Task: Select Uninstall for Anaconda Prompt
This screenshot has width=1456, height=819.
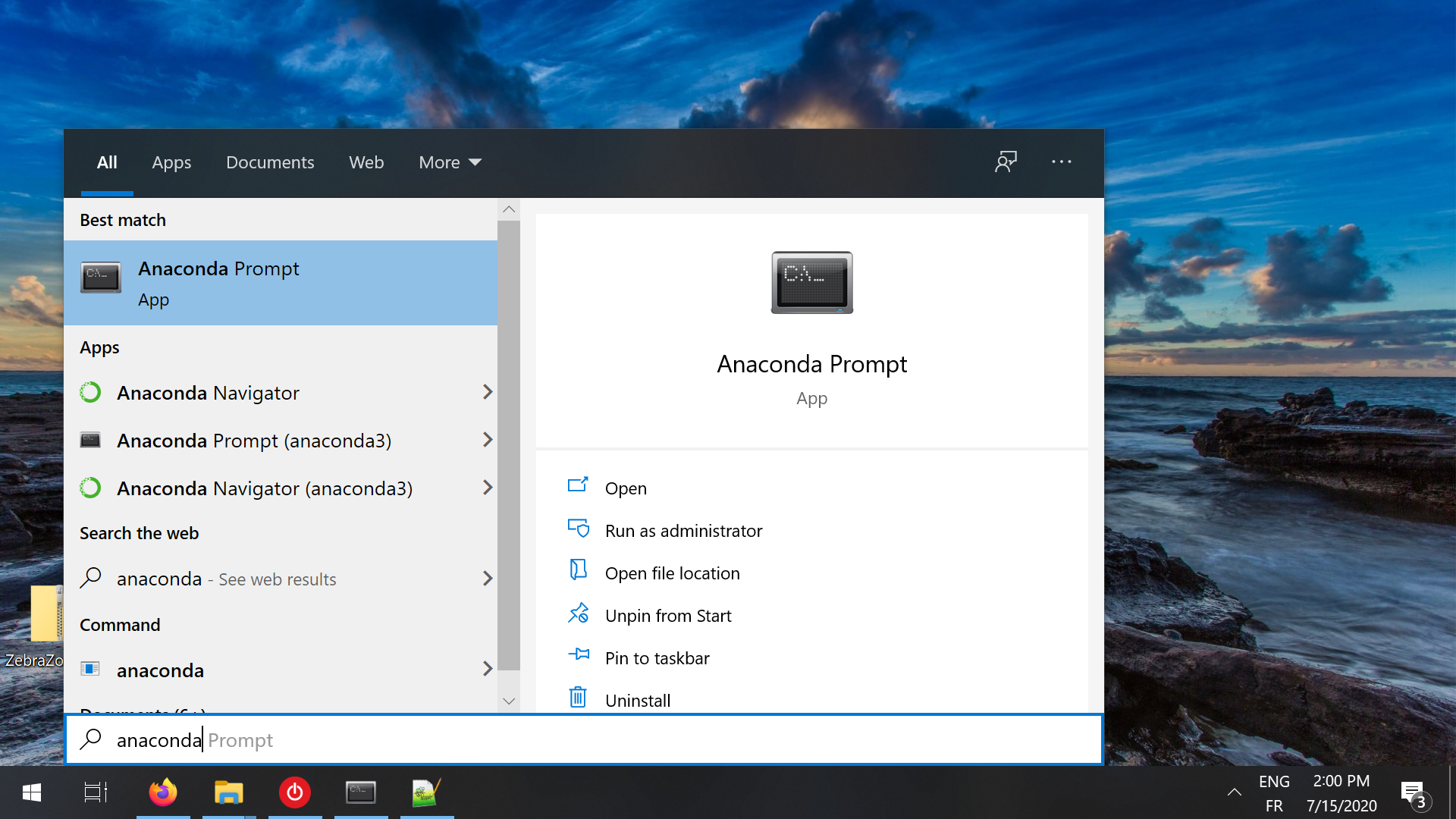Action: pos(638,701)
